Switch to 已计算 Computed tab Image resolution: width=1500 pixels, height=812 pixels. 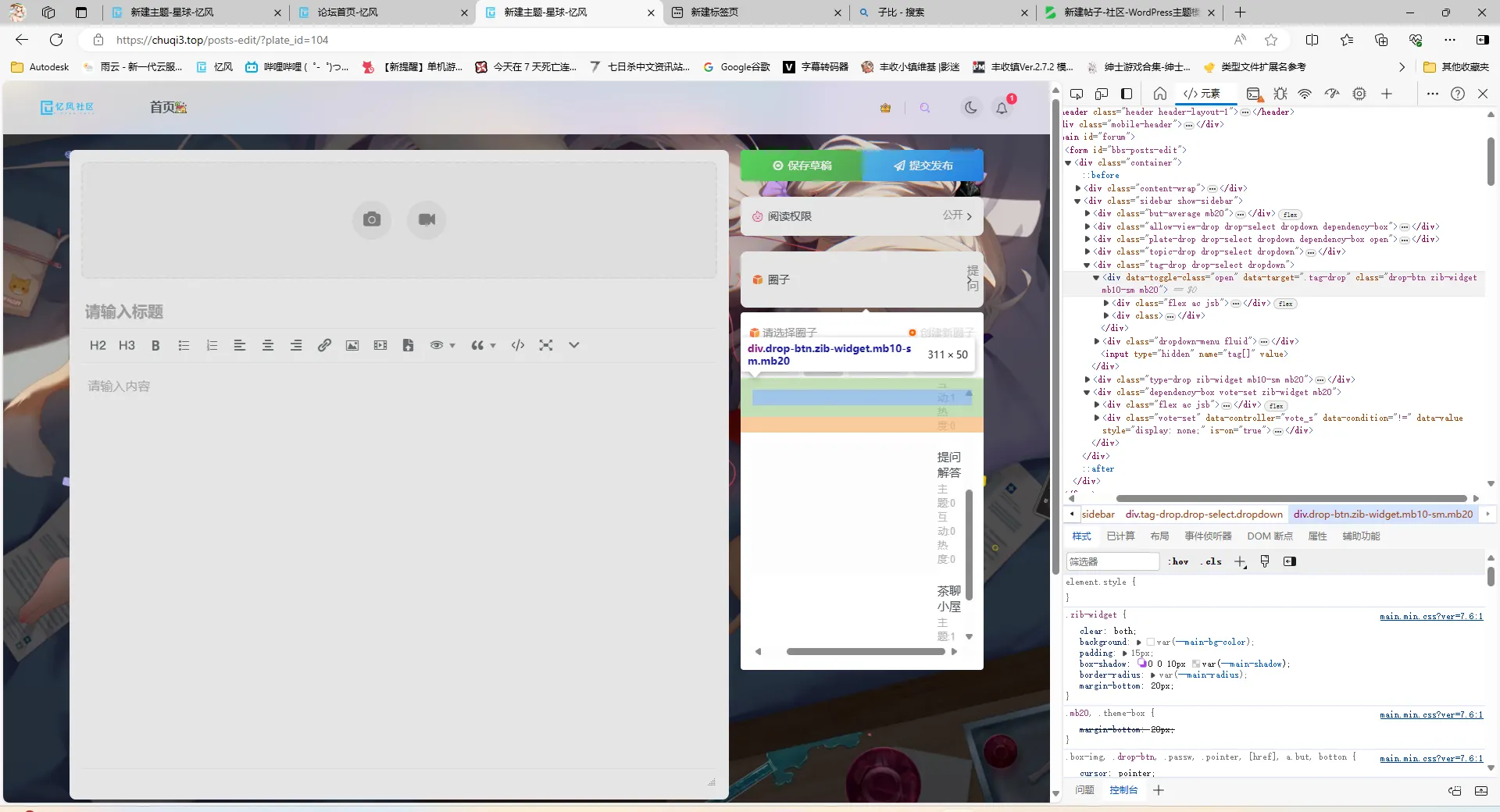(x=1120, y=536)
